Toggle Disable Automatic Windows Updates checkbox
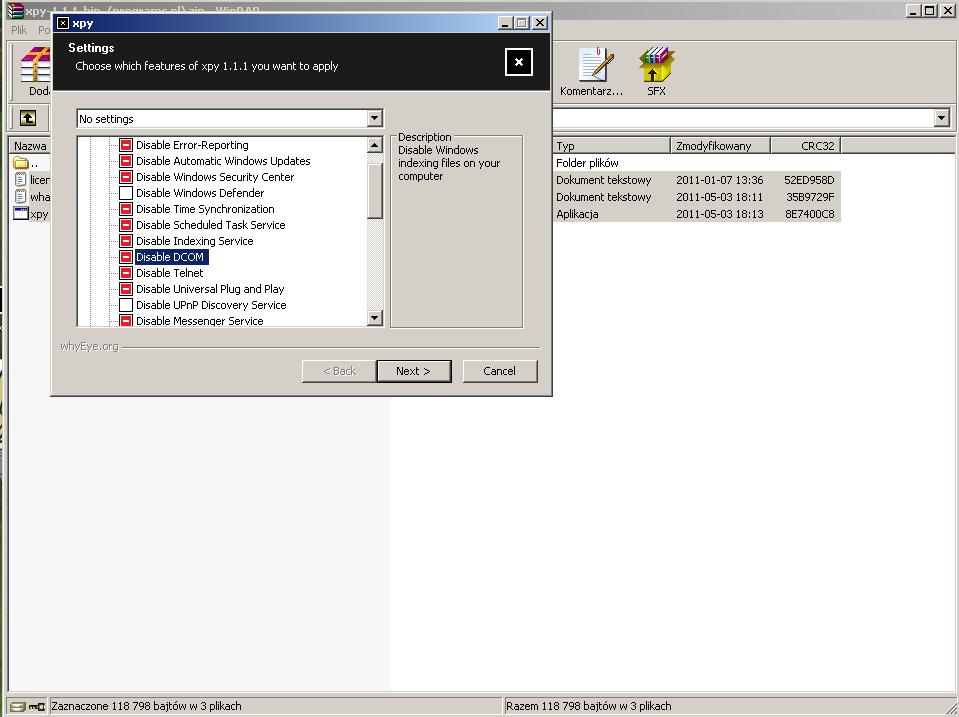959x717 pixels. pos(125,161)
